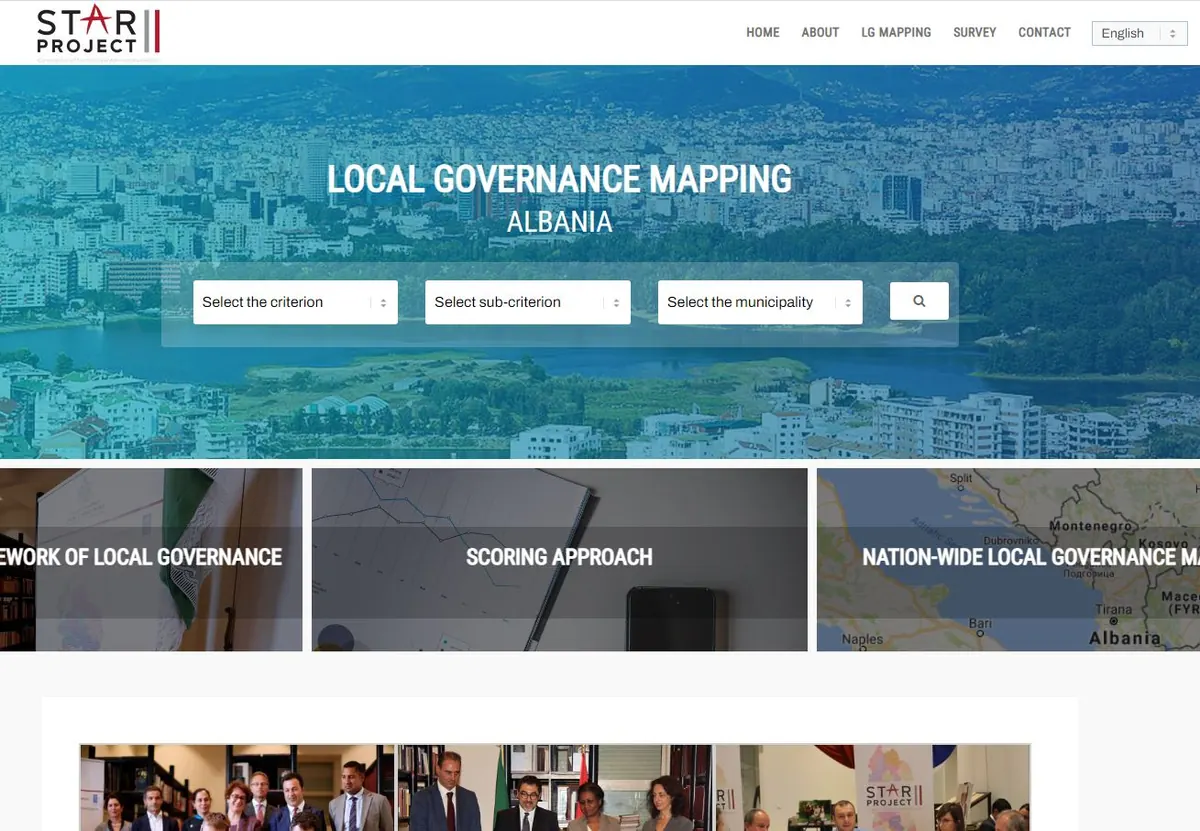
Task: Open the Select the criterion dropdown
Action: click(x=295, y=302)
